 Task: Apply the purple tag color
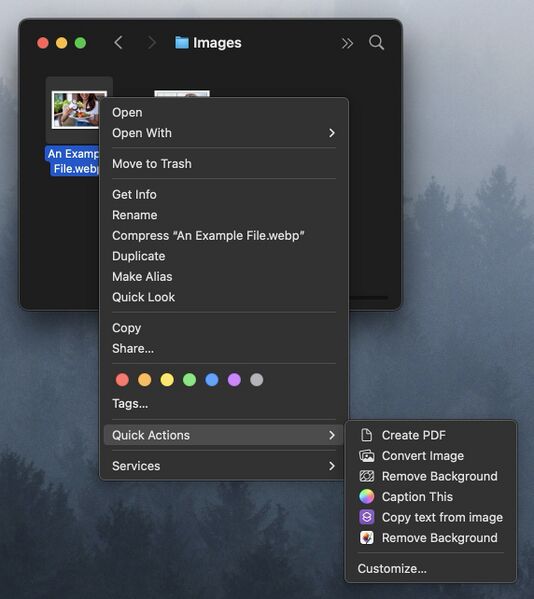pos(234,380)
